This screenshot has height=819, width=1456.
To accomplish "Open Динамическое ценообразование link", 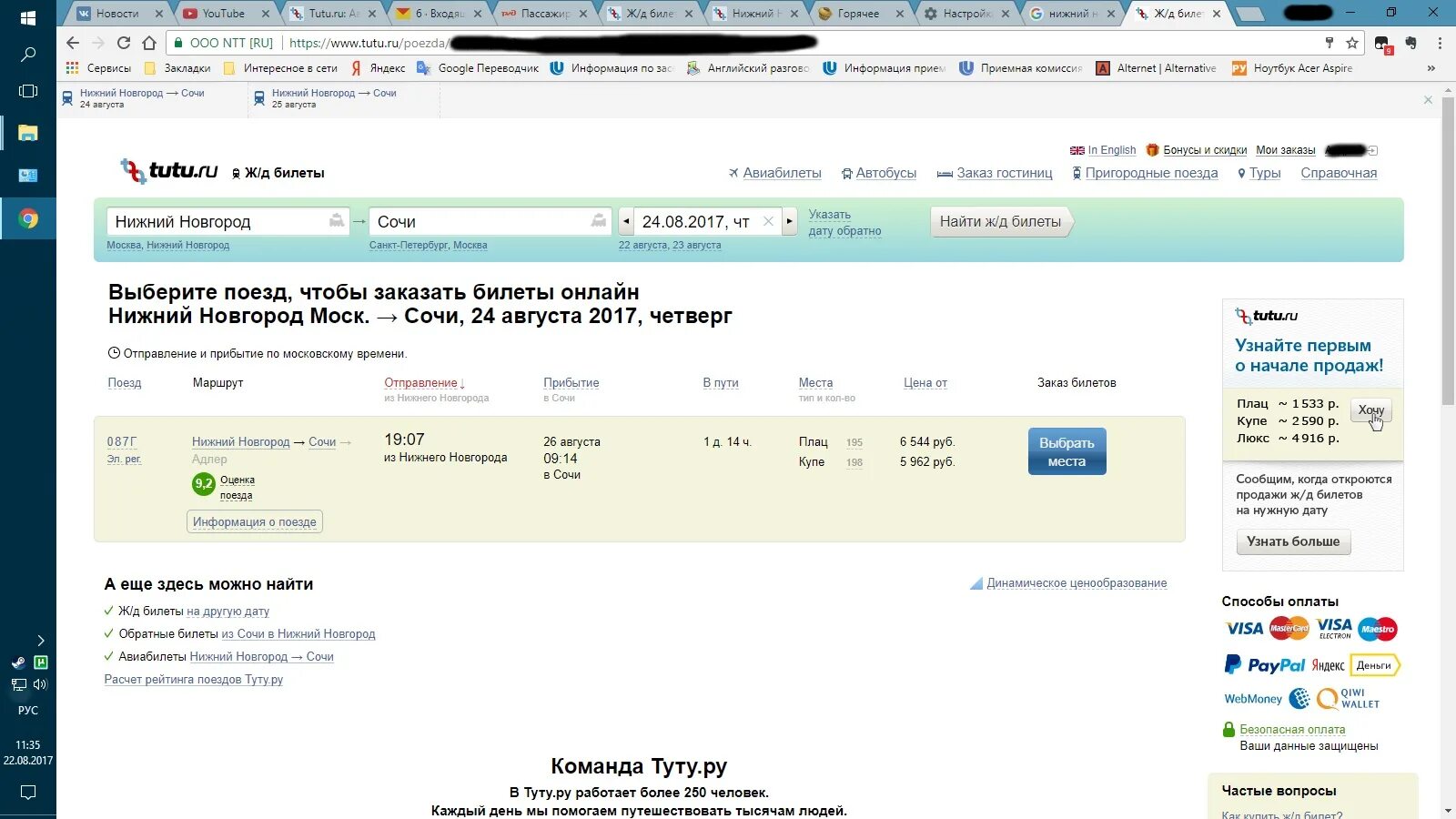I will [1077, 583].
